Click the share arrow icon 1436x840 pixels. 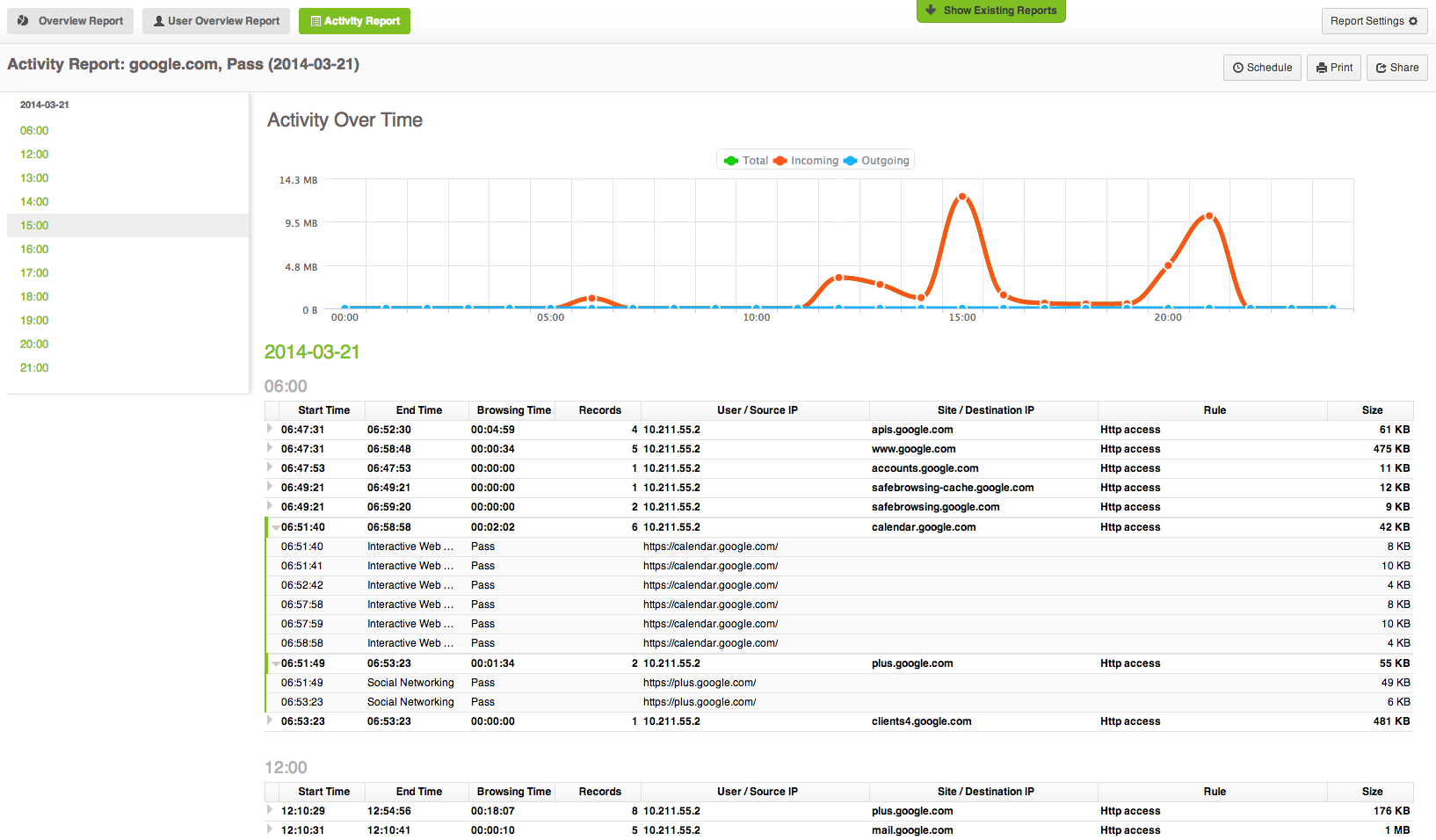(x=1382, y=68)
